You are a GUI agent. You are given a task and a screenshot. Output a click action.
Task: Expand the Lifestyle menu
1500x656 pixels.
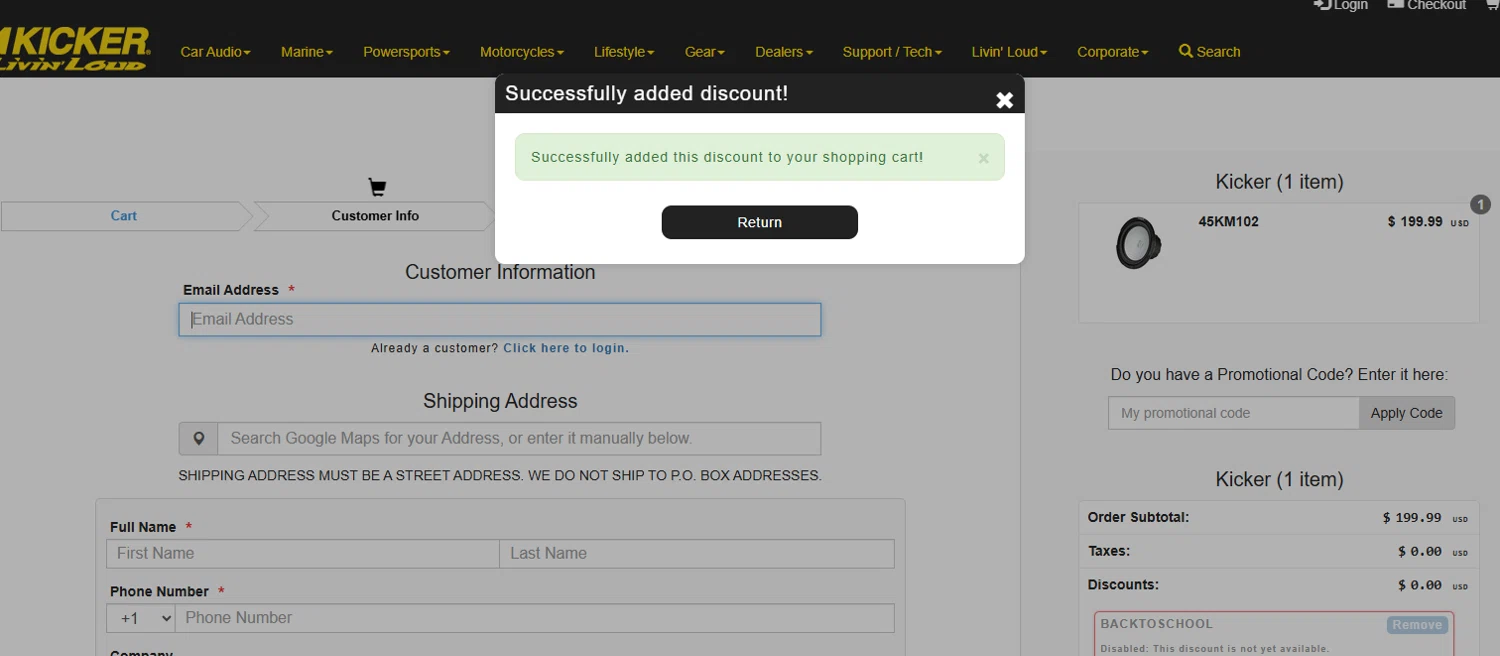click(623, 52)
